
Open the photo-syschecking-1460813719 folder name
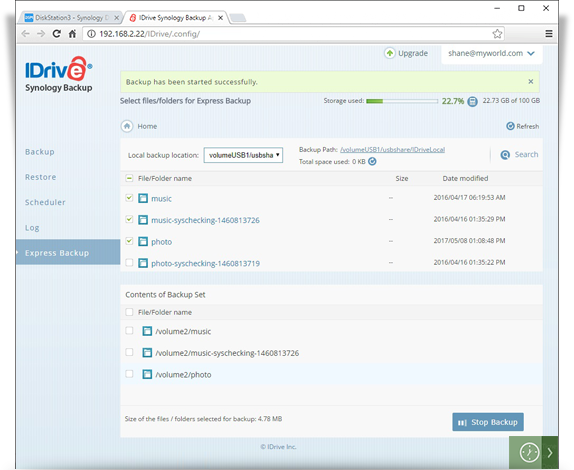[205, 264]
